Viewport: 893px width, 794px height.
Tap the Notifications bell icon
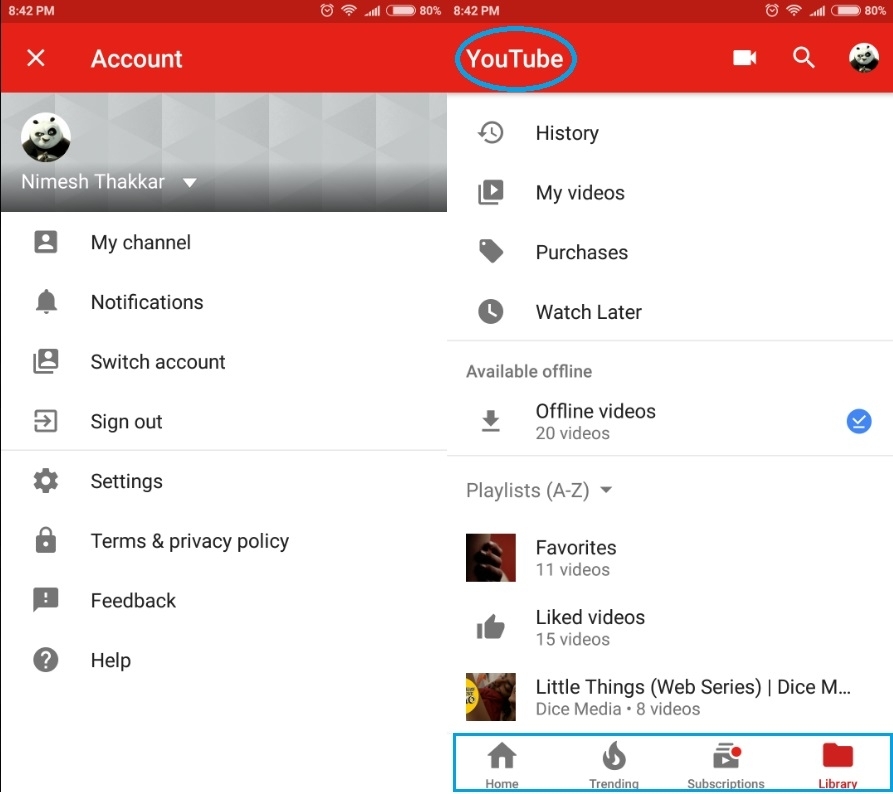pyautogui.click(x=46, y=301)
